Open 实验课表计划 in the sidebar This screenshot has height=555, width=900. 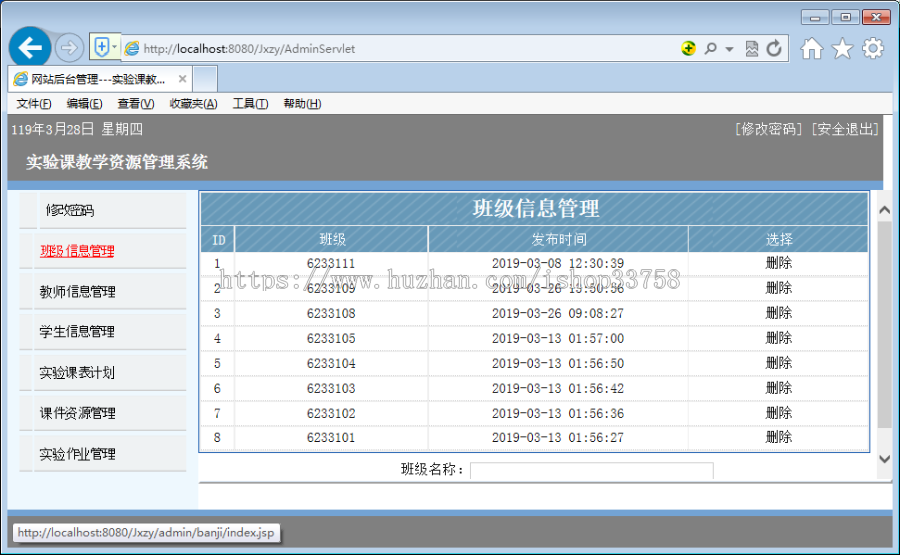[x=77, y=372]
